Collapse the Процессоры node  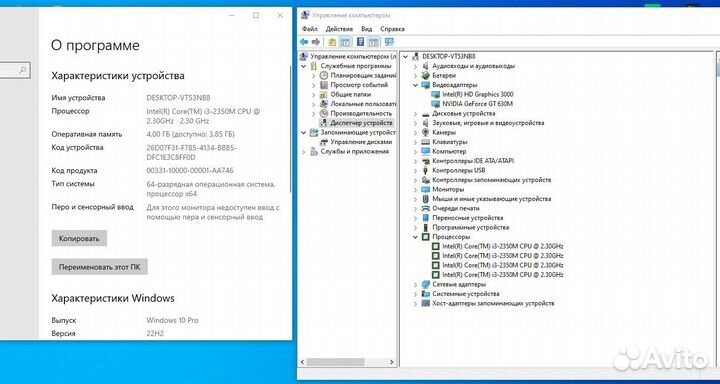pos(415,237)
